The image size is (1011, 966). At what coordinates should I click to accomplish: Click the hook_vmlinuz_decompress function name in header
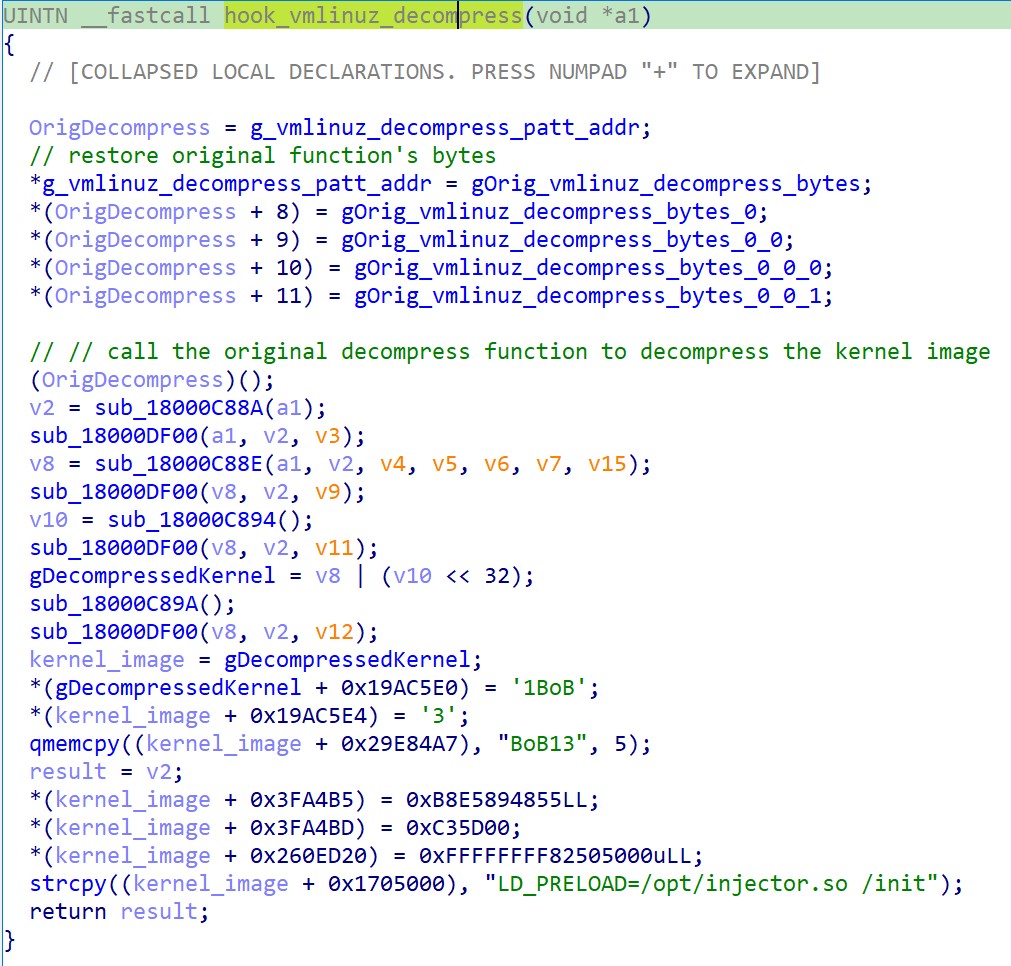click(x=372, y=16)
